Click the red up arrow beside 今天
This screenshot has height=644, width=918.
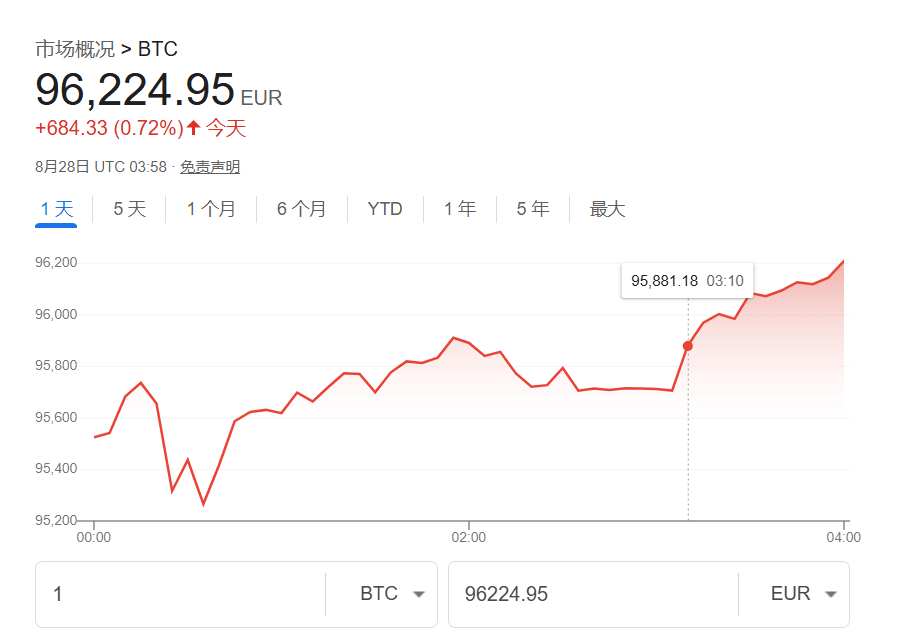pos(194,127)
